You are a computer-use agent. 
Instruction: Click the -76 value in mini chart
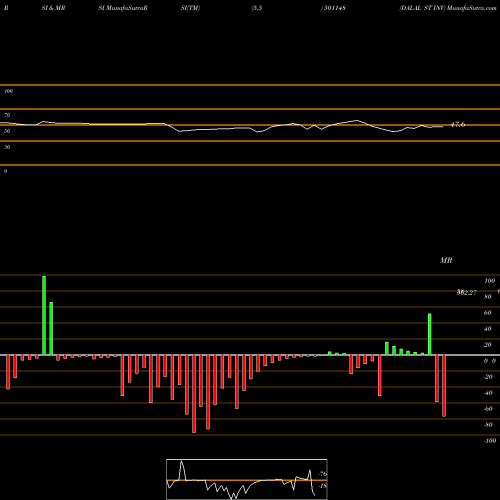point(323,474)
